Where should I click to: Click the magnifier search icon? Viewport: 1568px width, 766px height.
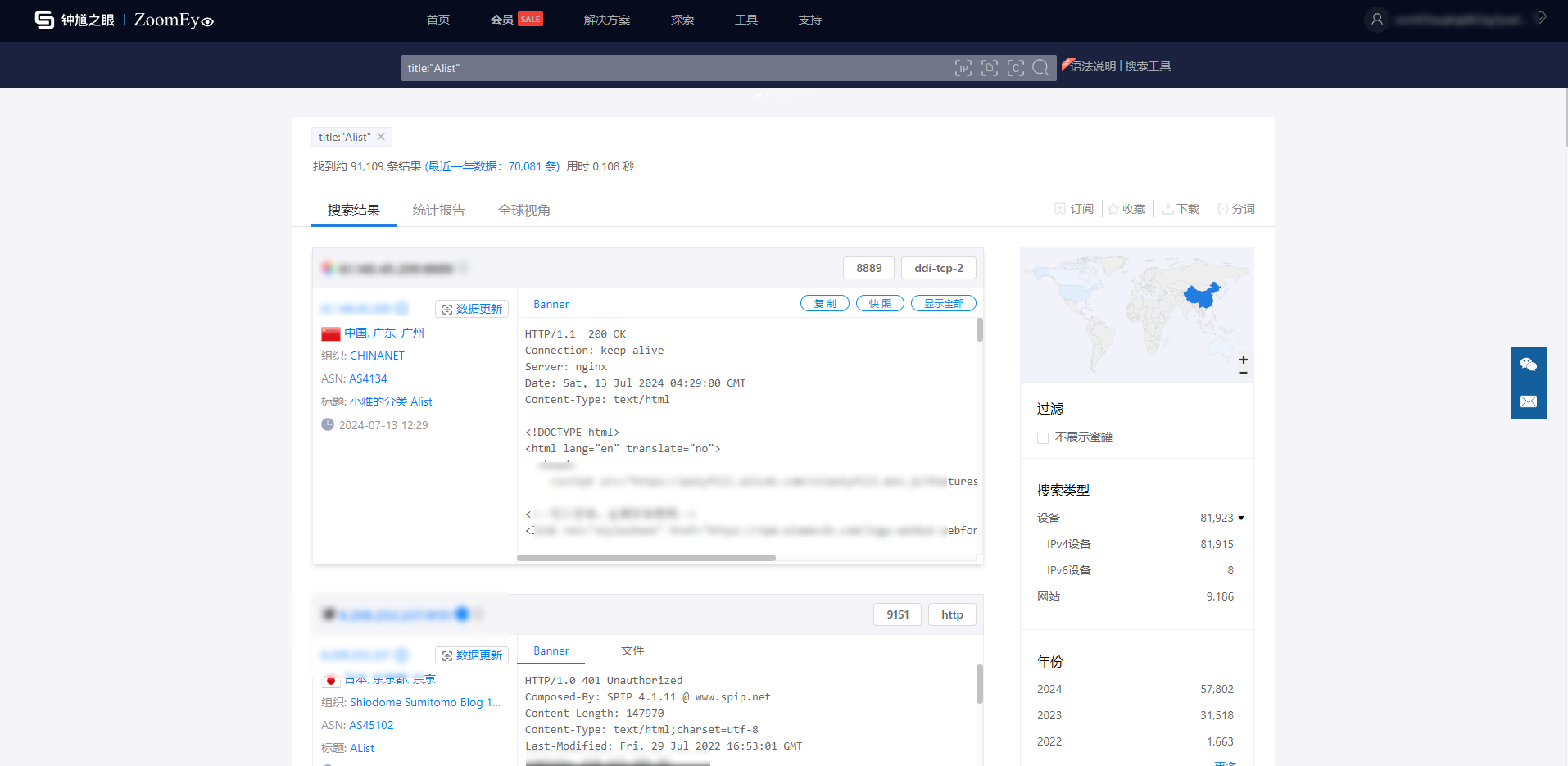pos(1040,68)
